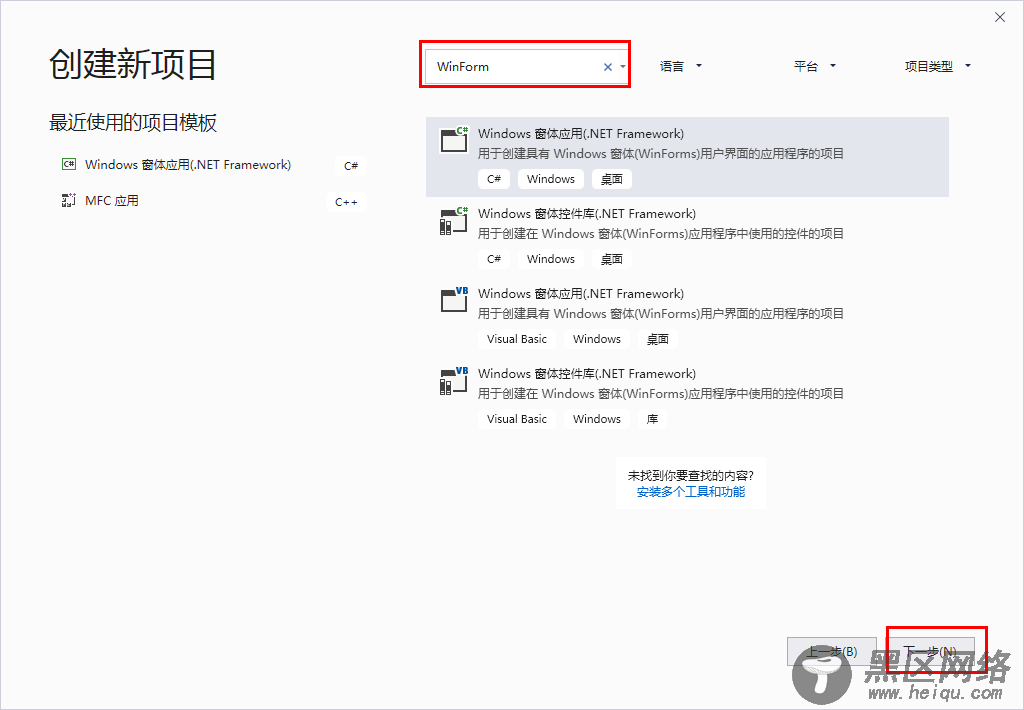Image resolution: width=1024 pixels, height=710 pixels.
Task: Click the Visual Basic tag under VB 窗体应用
Action: pyautogui.click(x=517, y=339)
